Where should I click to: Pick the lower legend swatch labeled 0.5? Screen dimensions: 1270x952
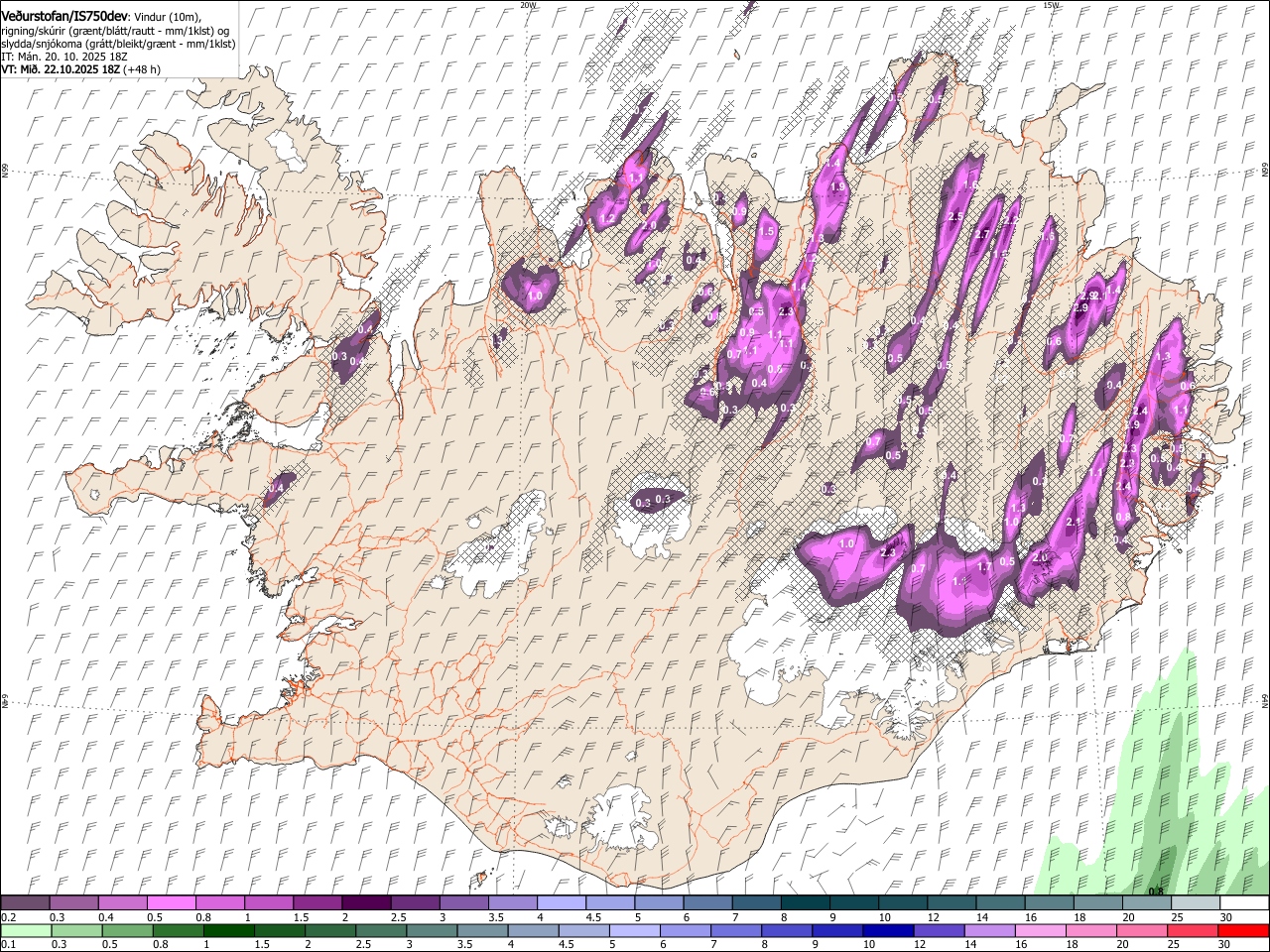(127, 931)
